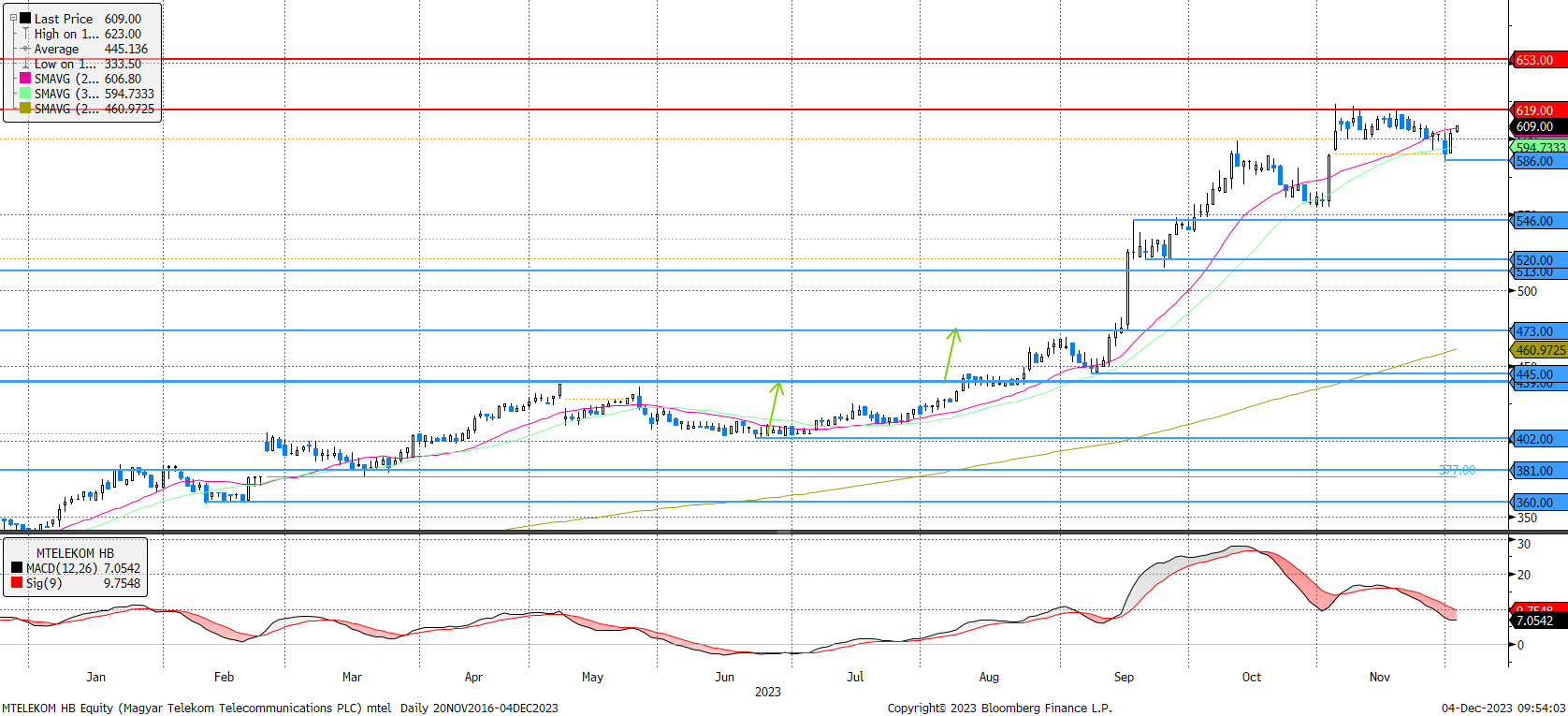Select the blue 445.00 axis label
The image size is (1568, 716).
coord(1538,373)
